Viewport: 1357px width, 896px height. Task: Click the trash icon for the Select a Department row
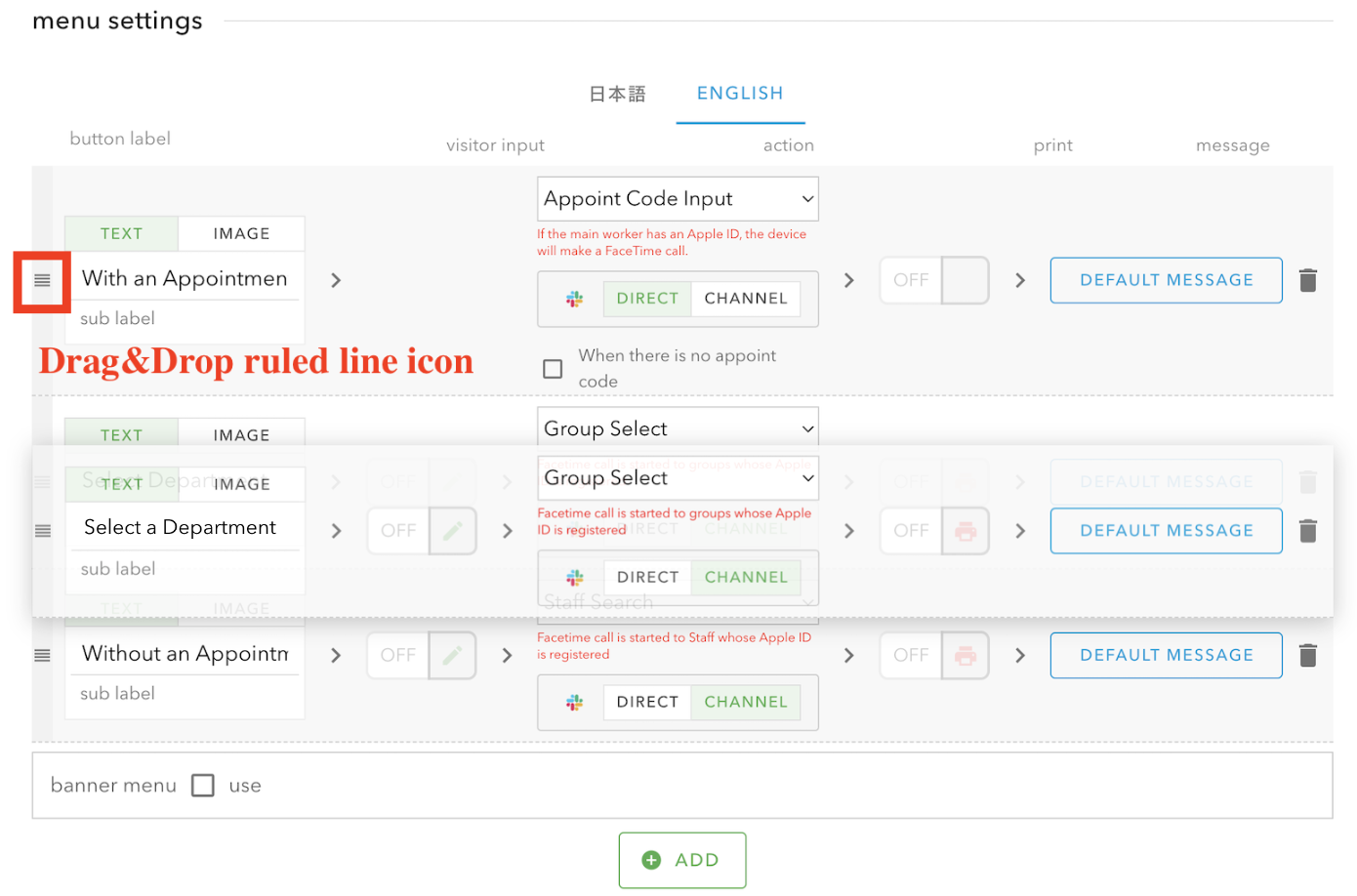pos(1308,530)
